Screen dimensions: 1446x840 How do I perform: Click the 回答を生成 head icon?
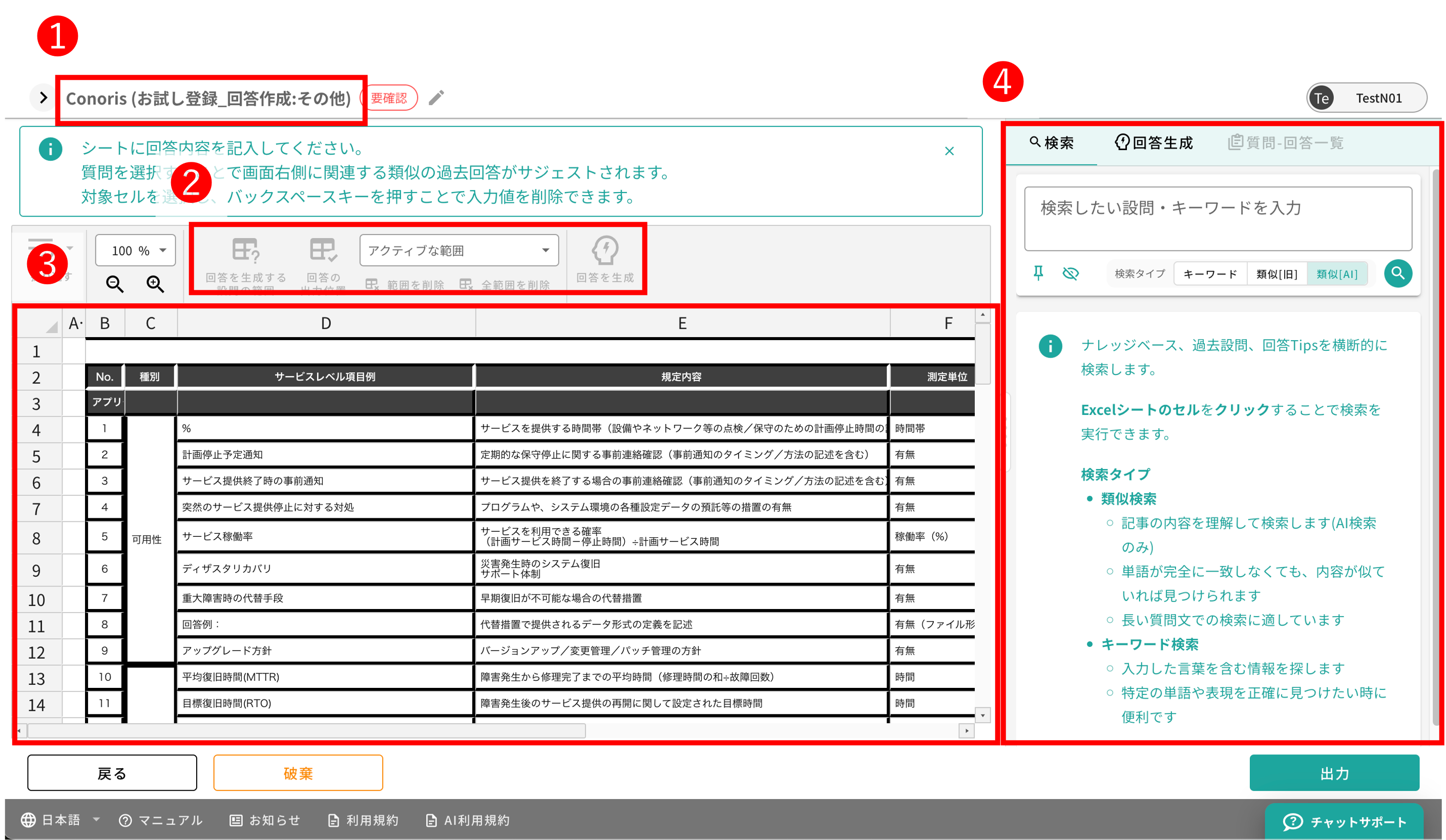605,250
